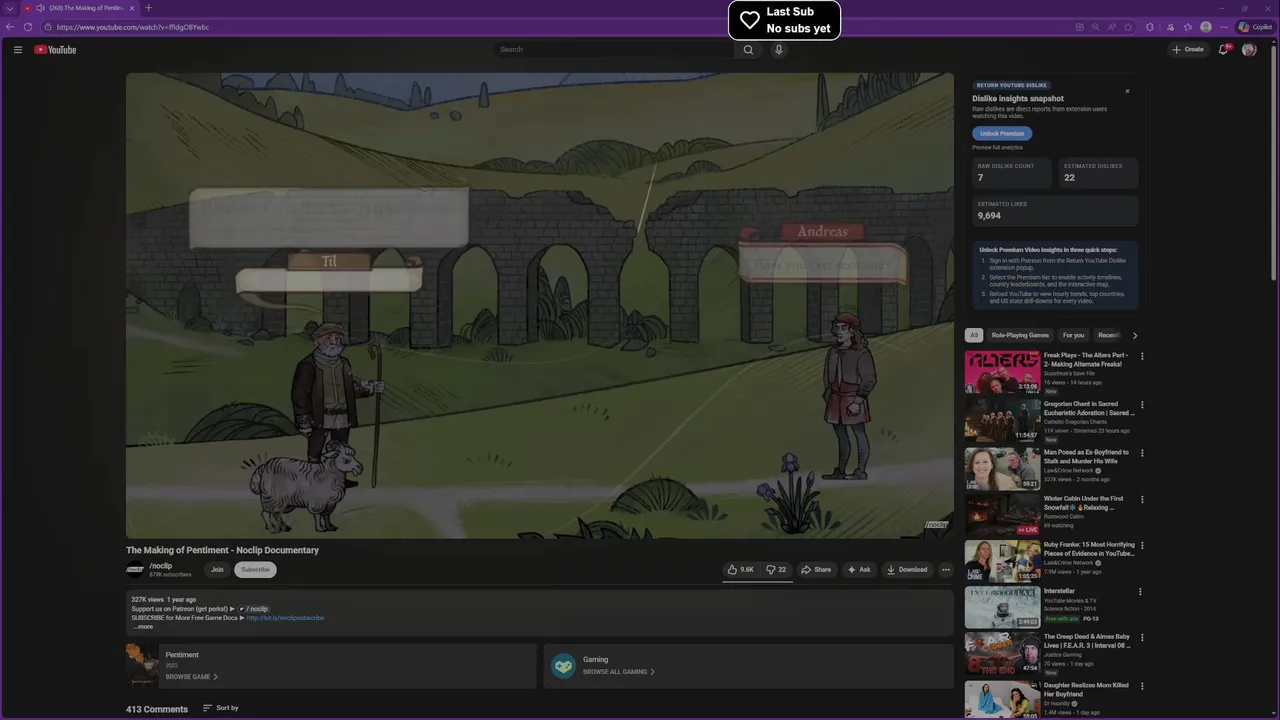Open options for Interstellar video

tap(1142, 592)
